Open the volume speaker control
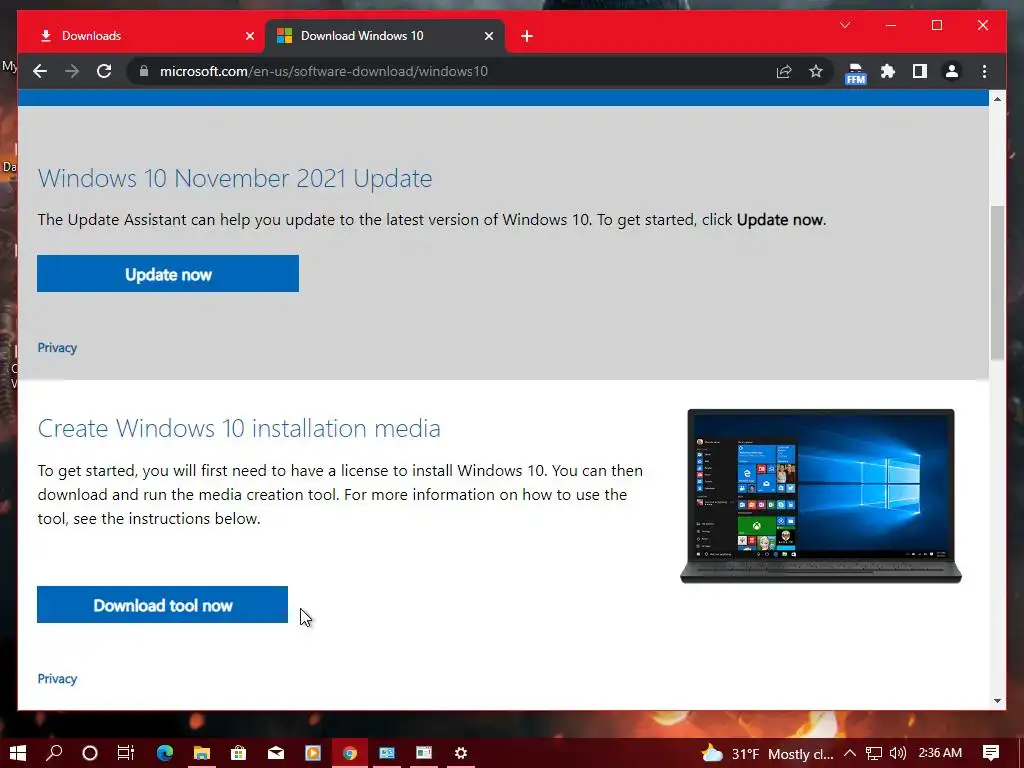 pos(898,753)
